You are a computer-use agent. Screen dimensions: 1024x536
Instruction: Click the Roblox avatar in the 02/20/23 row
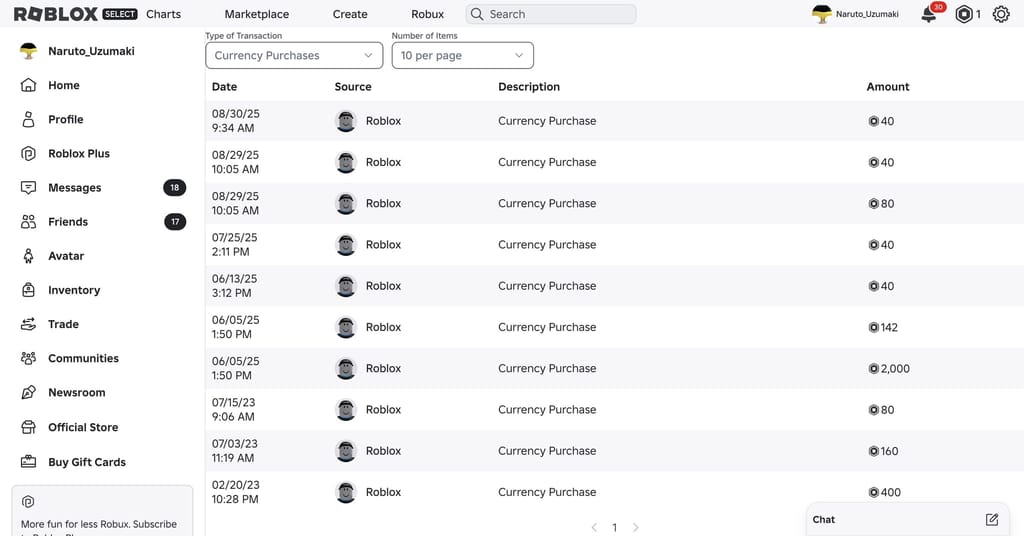click(x=345, y=492)
